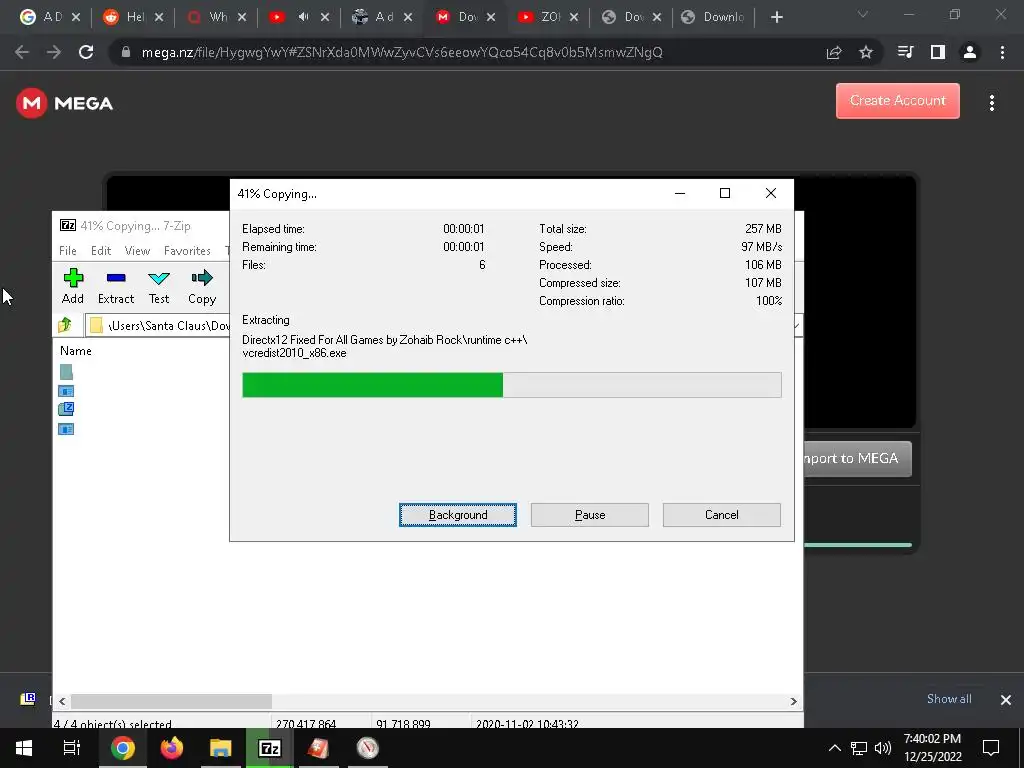Click the Copy toolbar icon in 7-Zip

point(202,286)
